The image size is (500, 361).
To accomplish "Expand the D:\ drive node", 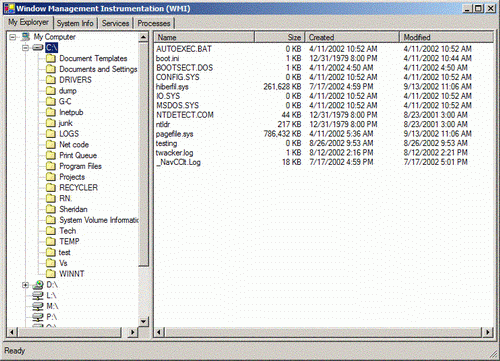I will pyautogui.click(x=25, y=285).
